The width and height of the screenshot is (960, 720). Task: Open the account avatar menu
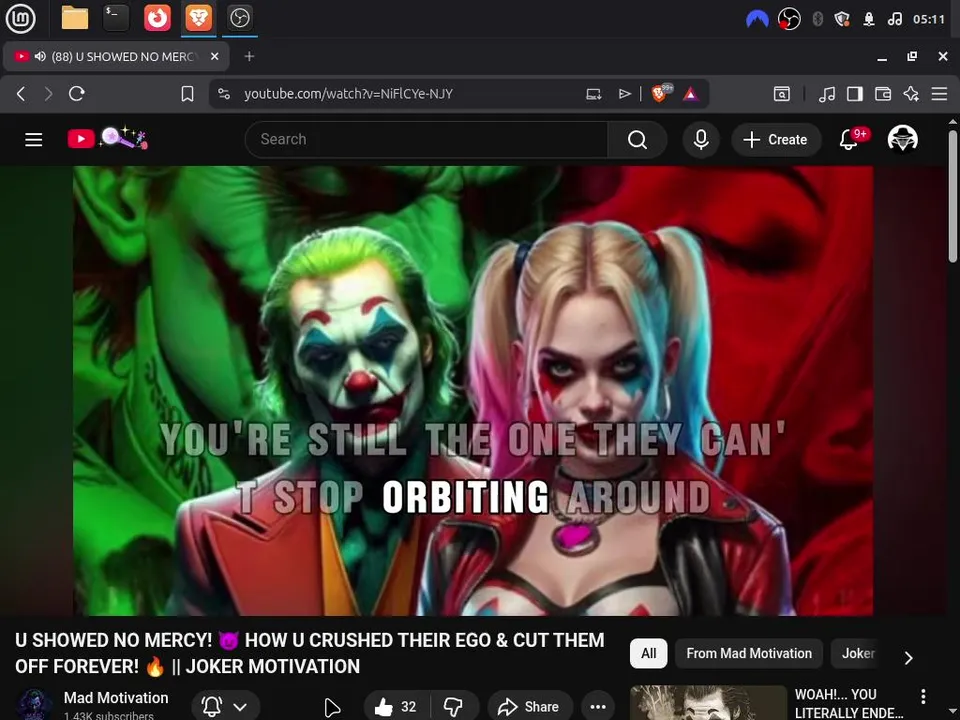[902, 139]
